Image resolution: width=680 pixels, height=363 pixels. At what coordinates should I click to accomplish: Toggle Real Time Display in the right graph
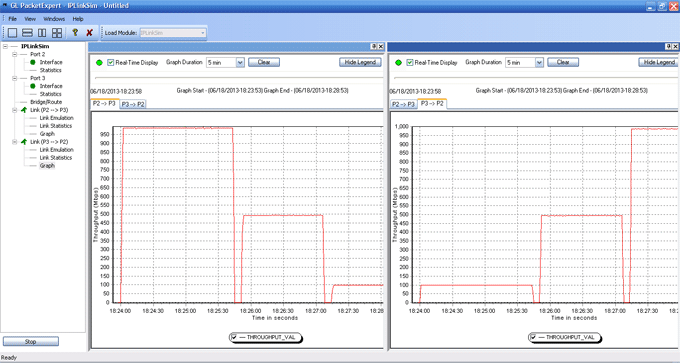[x=409, y=62]
